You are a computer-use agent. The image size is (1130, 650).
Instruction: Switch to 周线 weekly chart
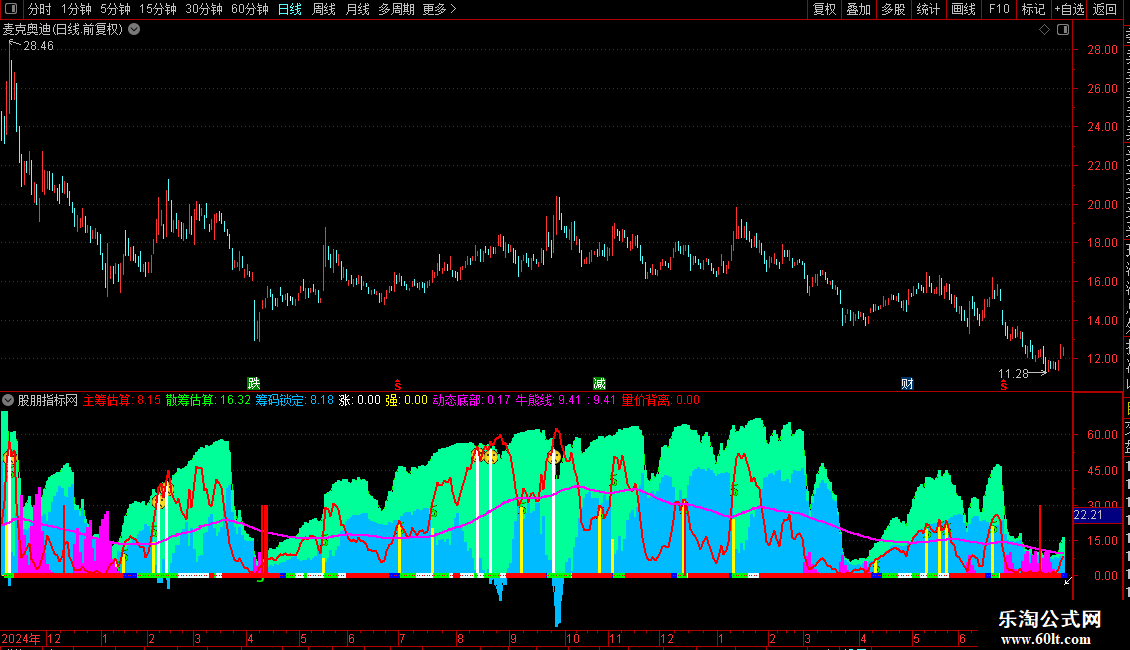tap(324, 9)
